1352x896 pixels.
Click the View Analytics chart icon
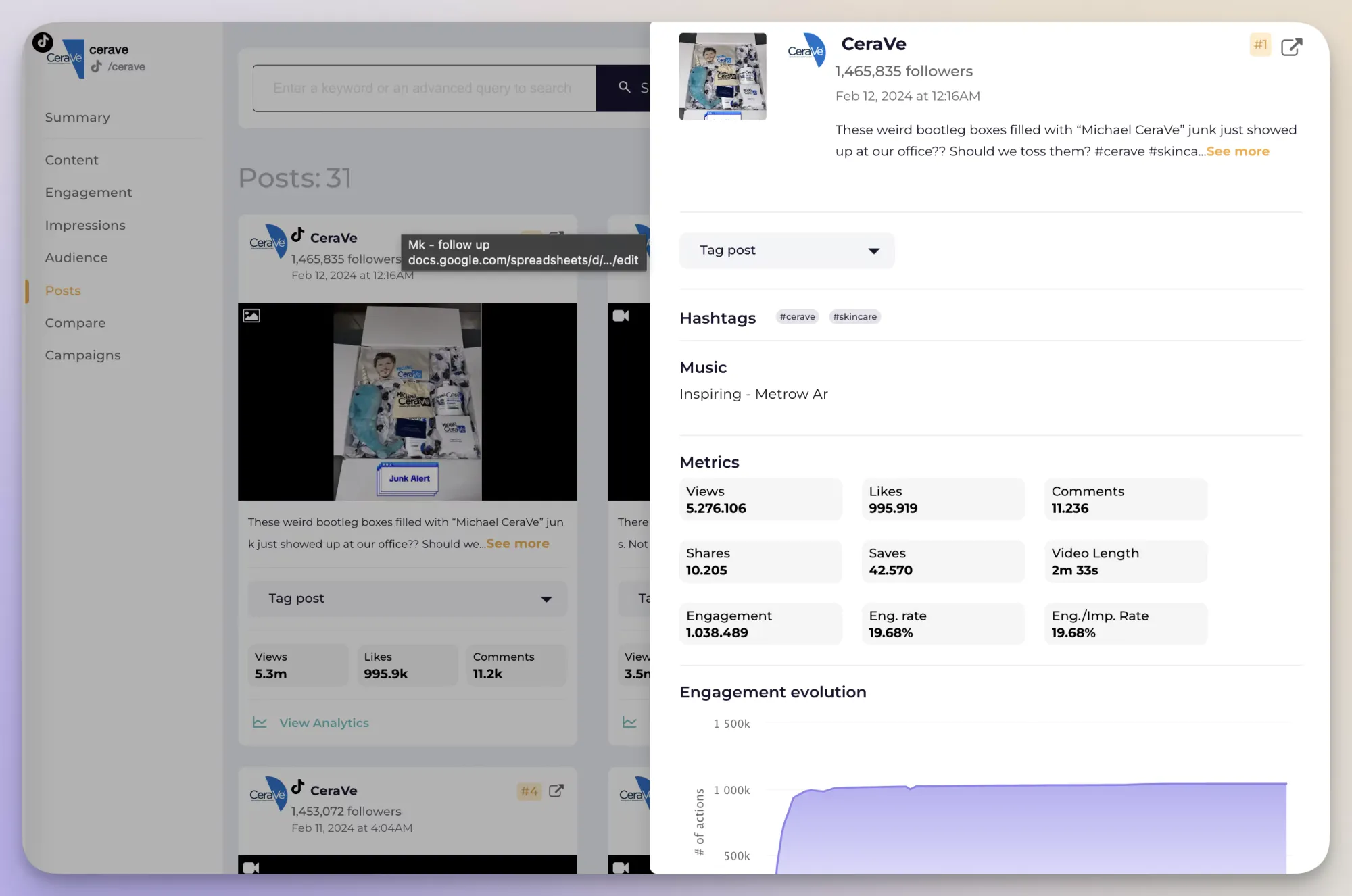(260, 722)
